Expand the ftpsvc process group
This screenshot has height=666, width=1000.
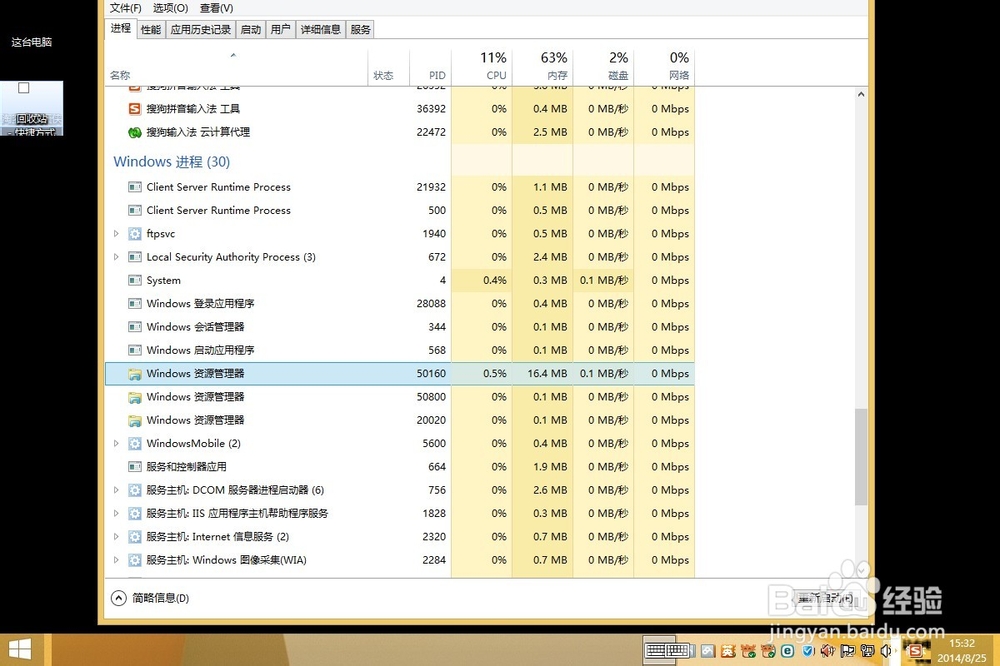116,234
